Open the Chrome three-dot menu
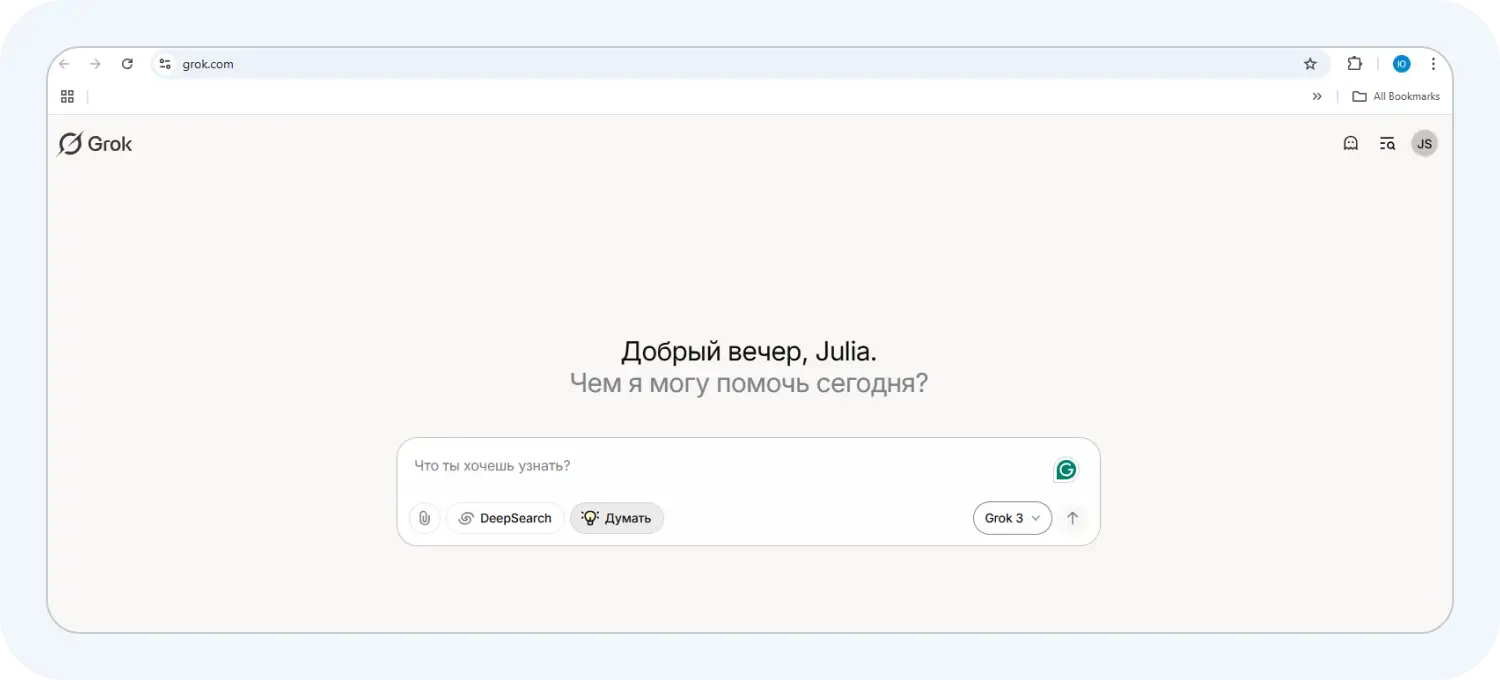 pos(1434,63)
